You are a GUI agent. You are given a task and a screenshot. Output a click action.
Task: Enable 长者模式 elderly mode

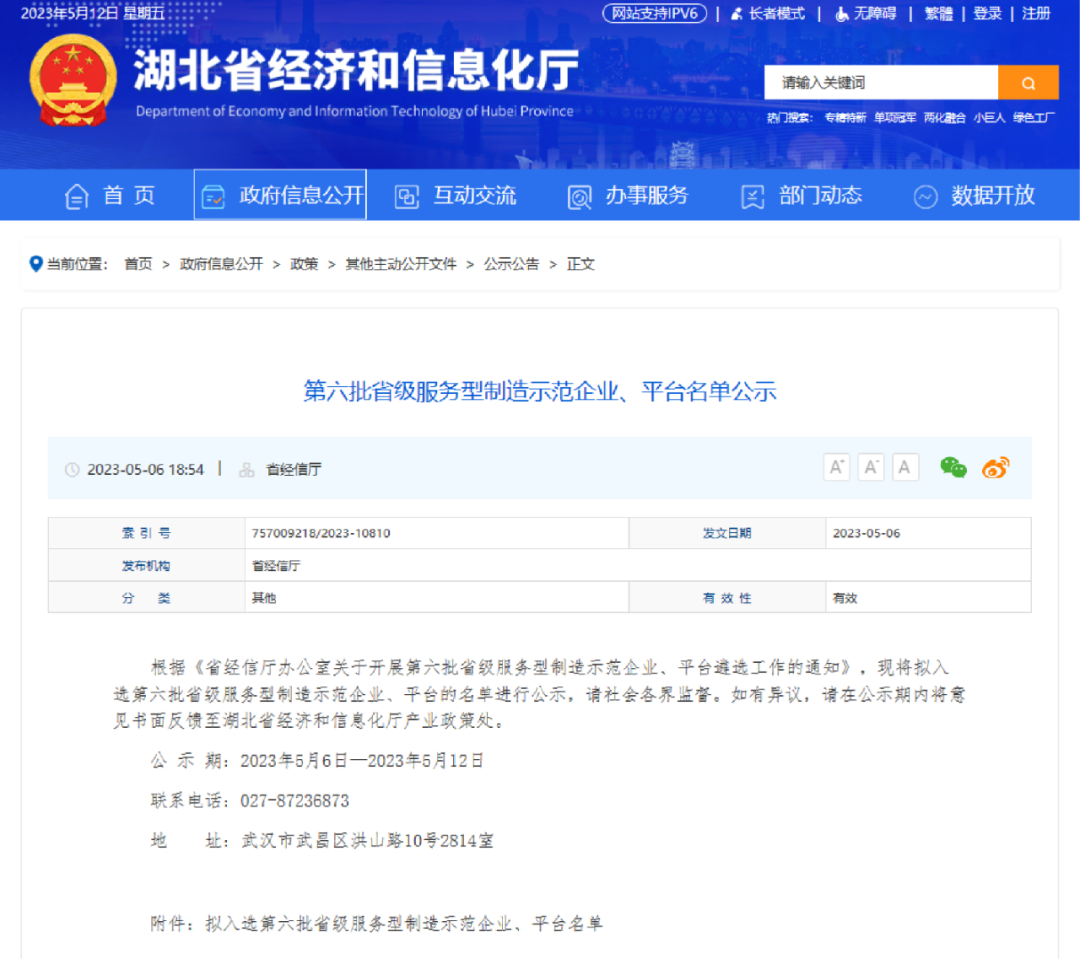click(x=768, y=13)
